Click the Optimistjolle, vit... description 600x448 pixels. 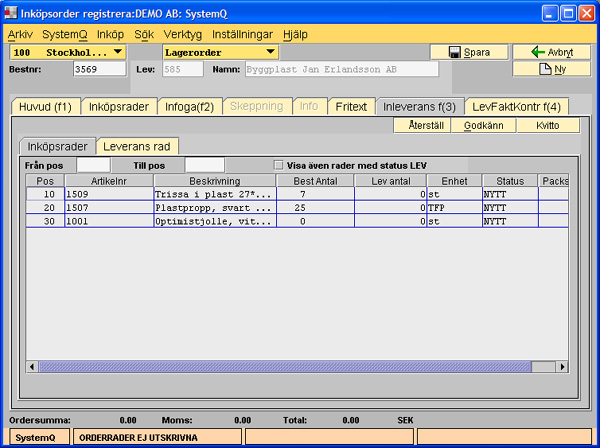215,221
